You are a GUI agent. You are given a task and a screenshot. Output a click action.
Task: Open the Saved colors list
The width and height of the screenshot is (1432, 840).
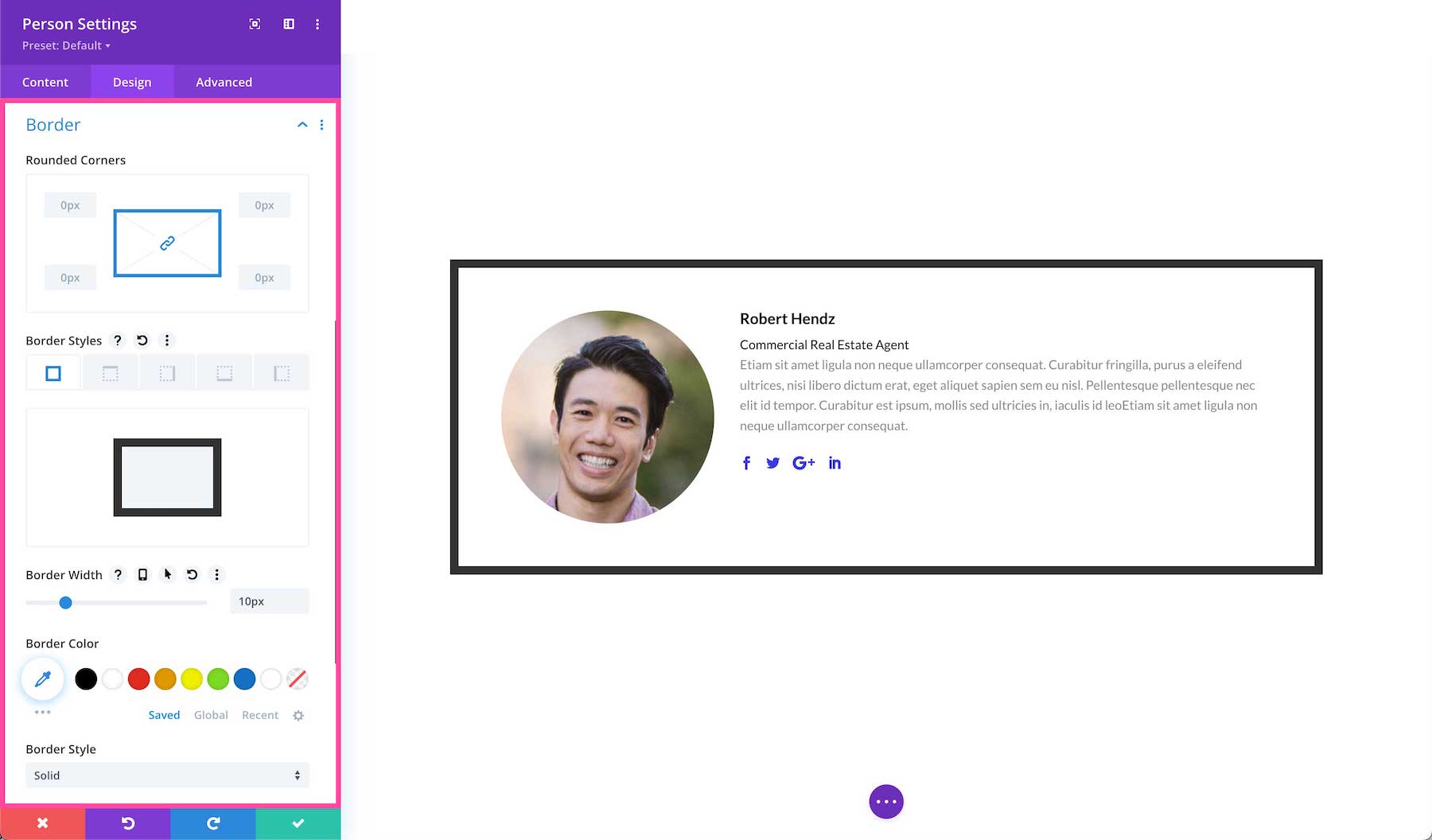click(x=164, y=715)
